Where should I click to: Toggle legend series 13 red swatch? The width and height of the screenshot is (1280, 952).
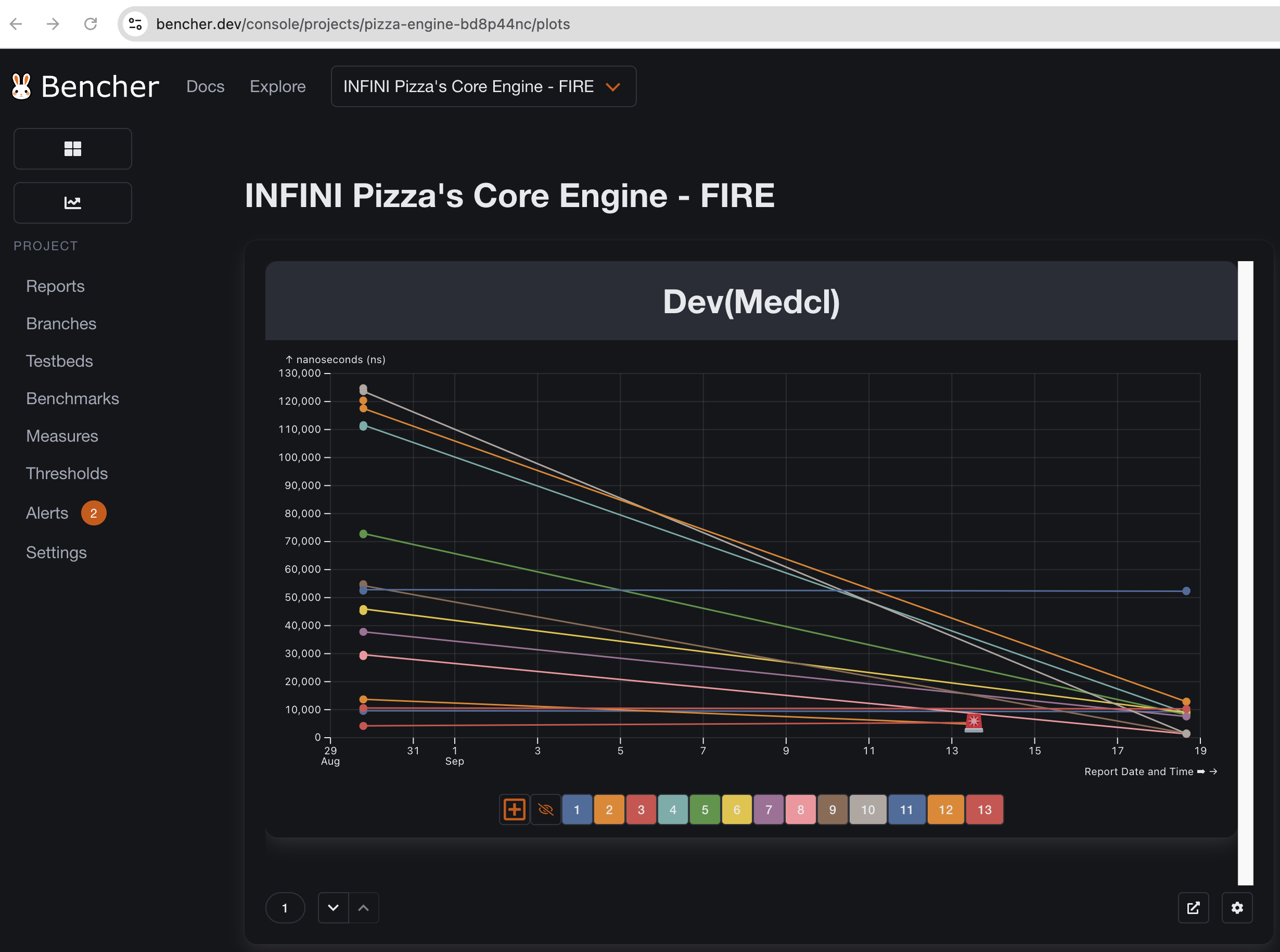985,809
